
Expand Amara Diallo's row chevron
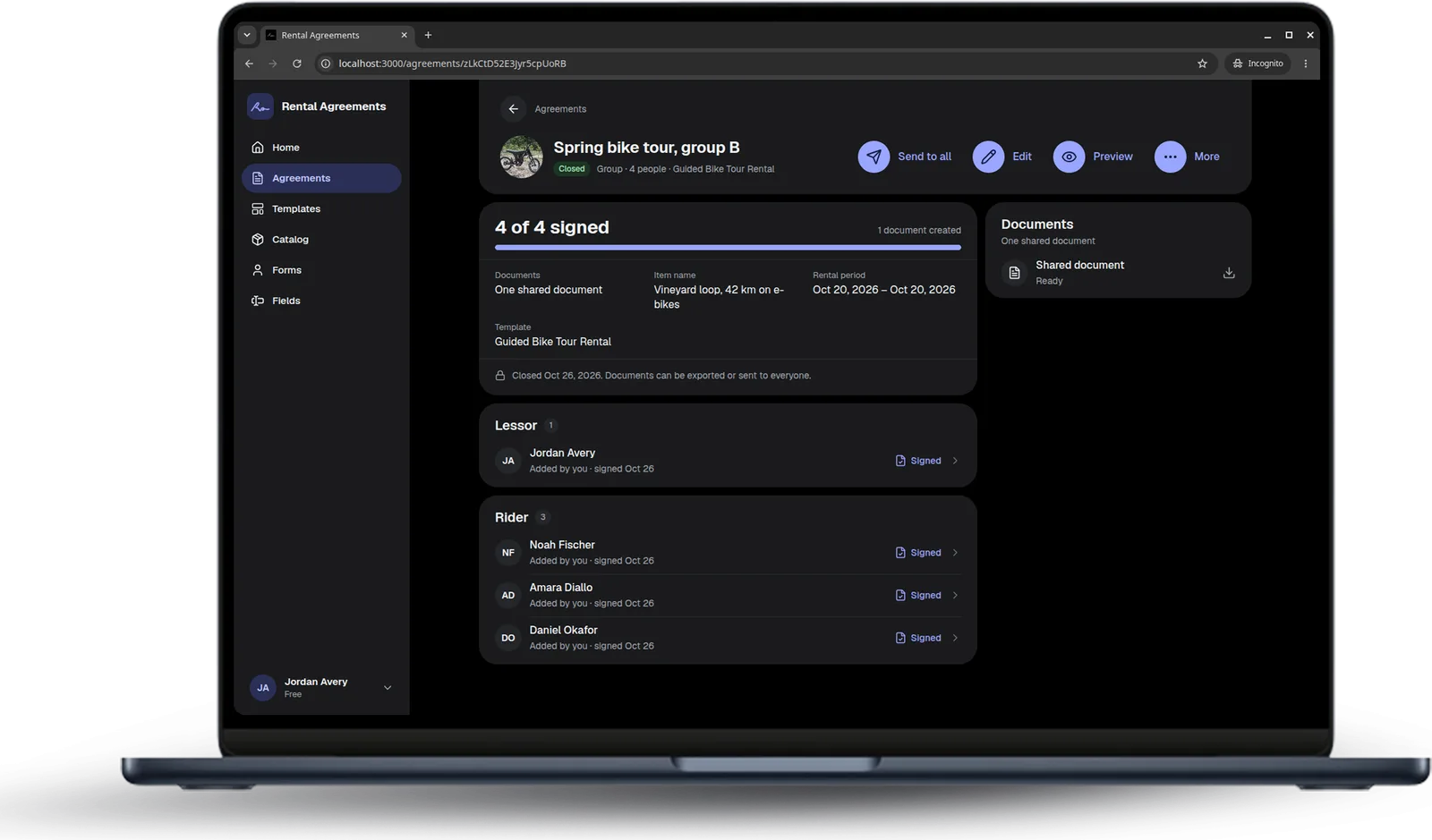(x=955, y=596)
